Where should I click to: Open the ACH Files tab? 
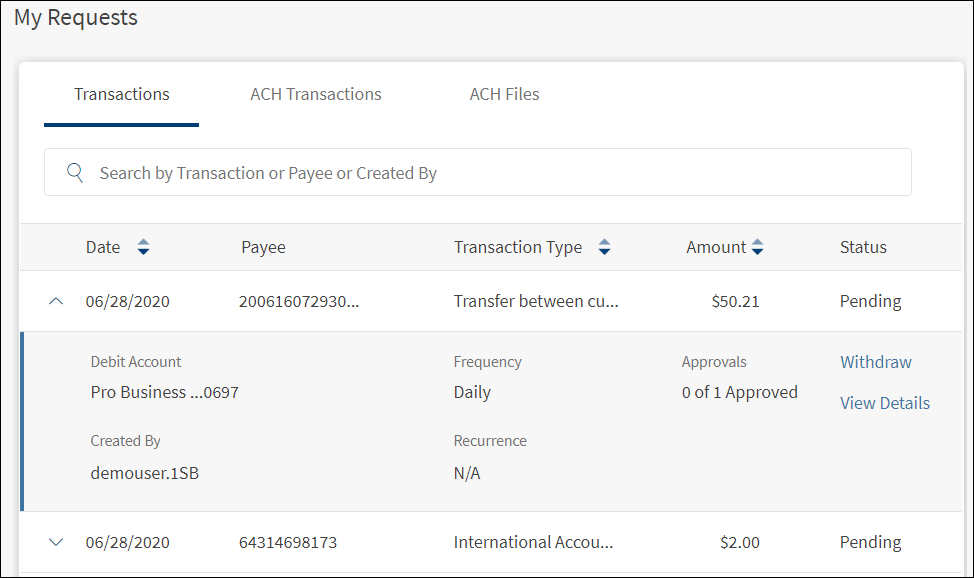504,94
